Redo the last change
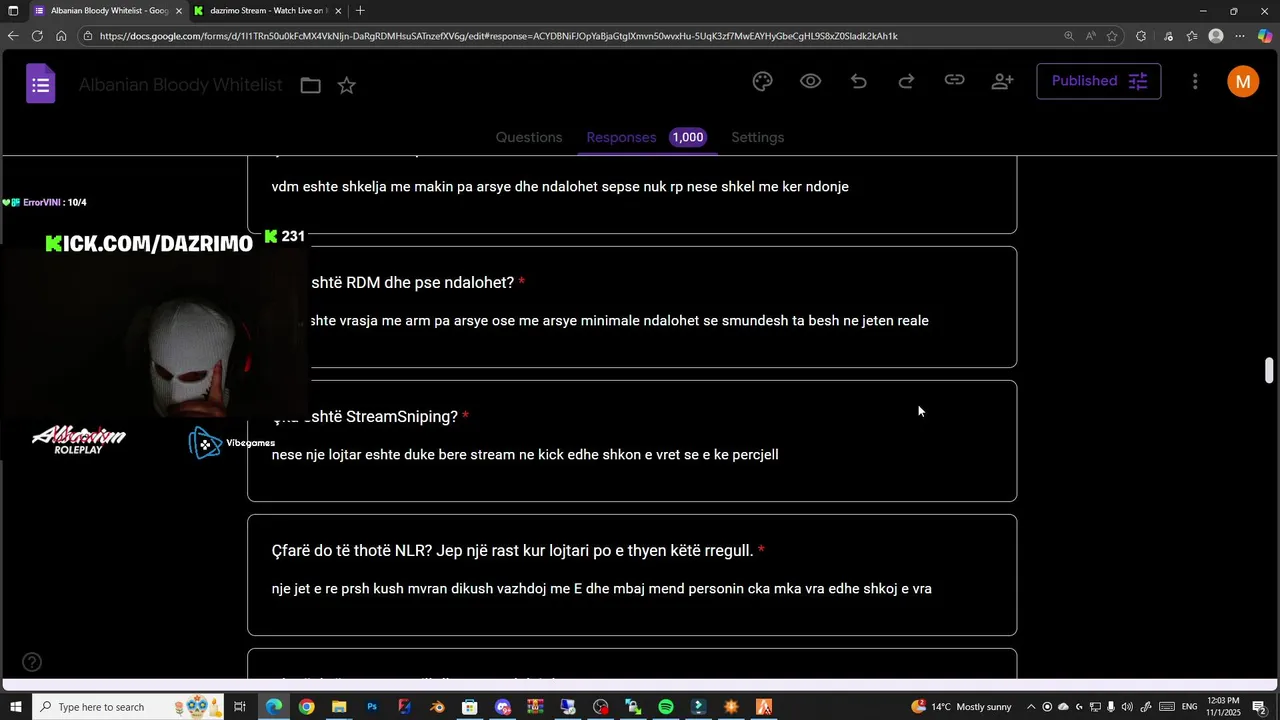The image size is (1280, 720). point(906,81)
